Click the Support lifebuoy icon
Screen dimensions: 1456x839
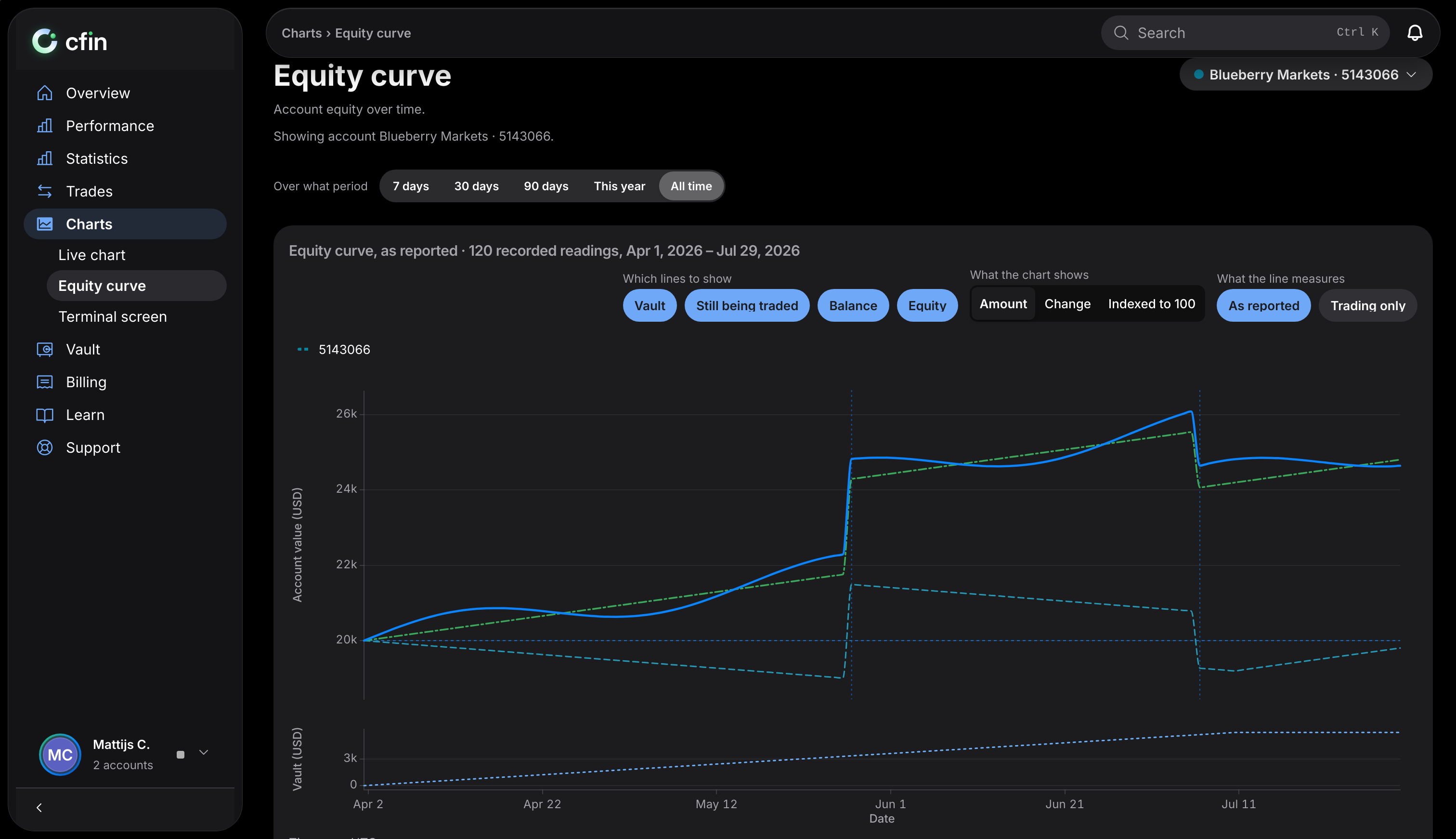pos(44,448)
